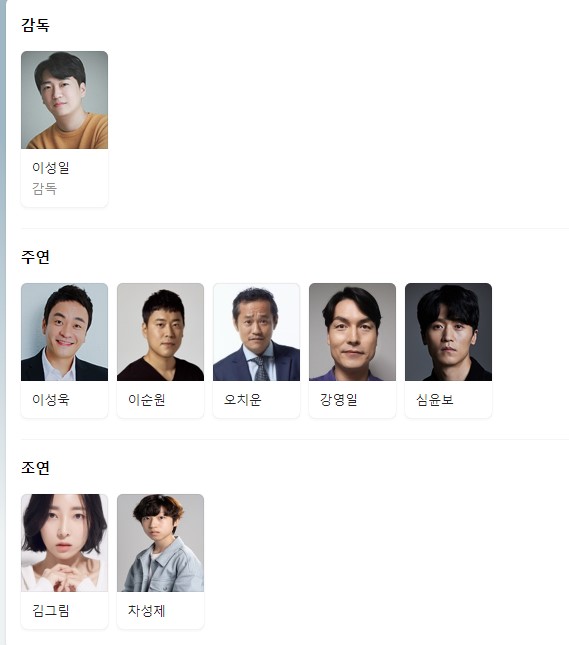The height and width of the screenshot is (645, 569).
Task: Click the 감독 role label under 이성일
Action: (x=44, y=189)
